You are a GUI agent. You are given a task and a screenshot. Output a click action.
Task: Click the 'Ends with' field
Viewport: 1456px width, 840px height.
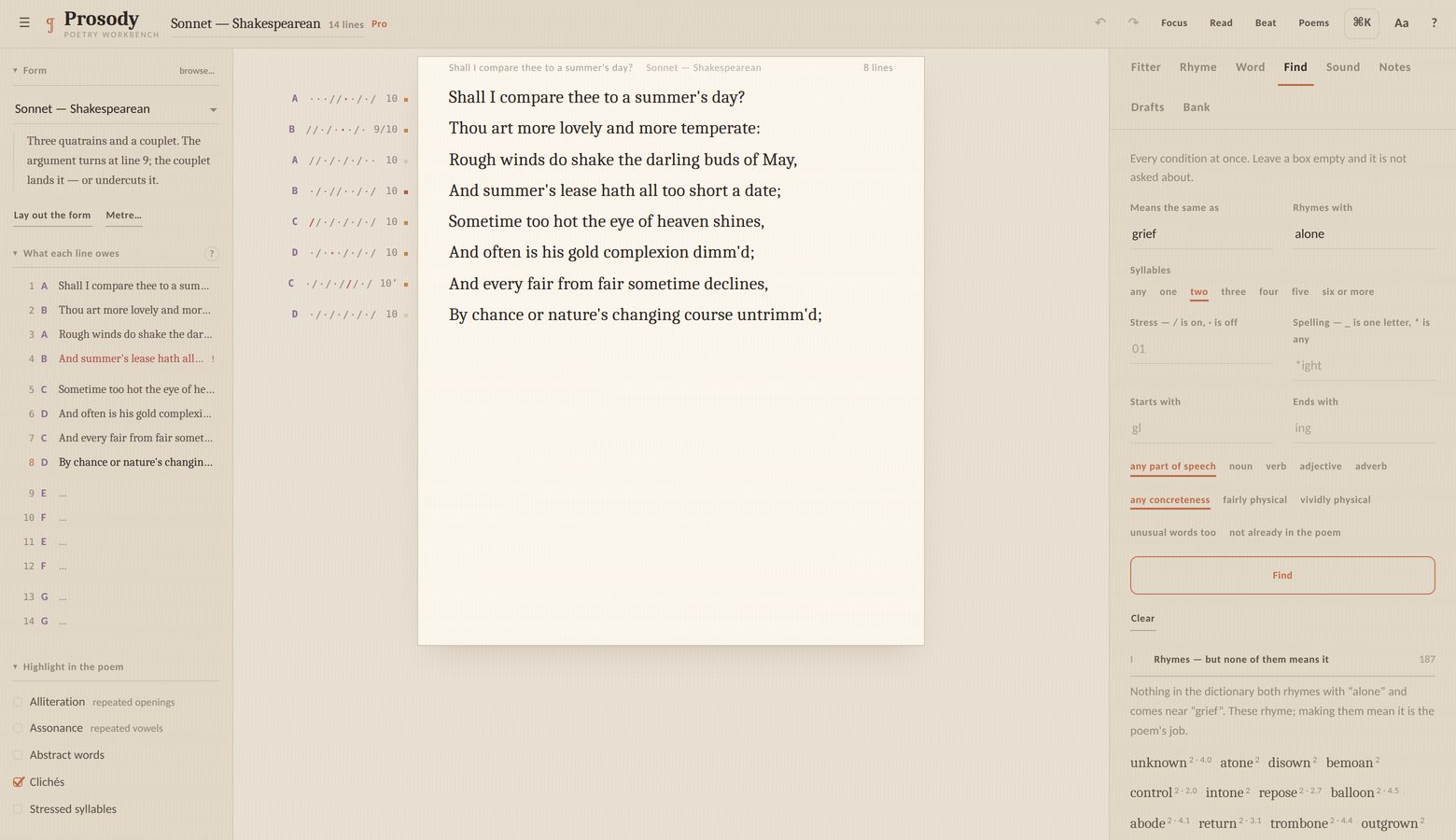point(1364,428)
